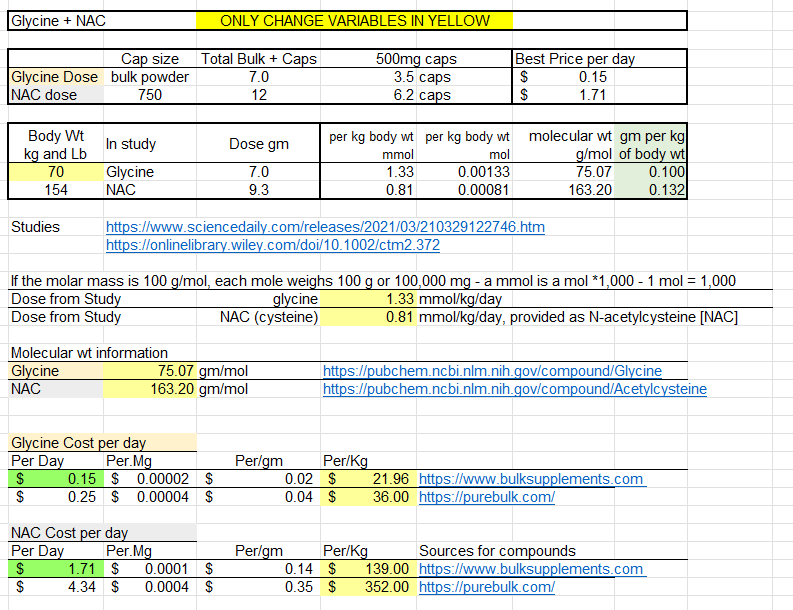
Task: Select green glycine per day cost 0.15
Action: click(x=56, y=479)
